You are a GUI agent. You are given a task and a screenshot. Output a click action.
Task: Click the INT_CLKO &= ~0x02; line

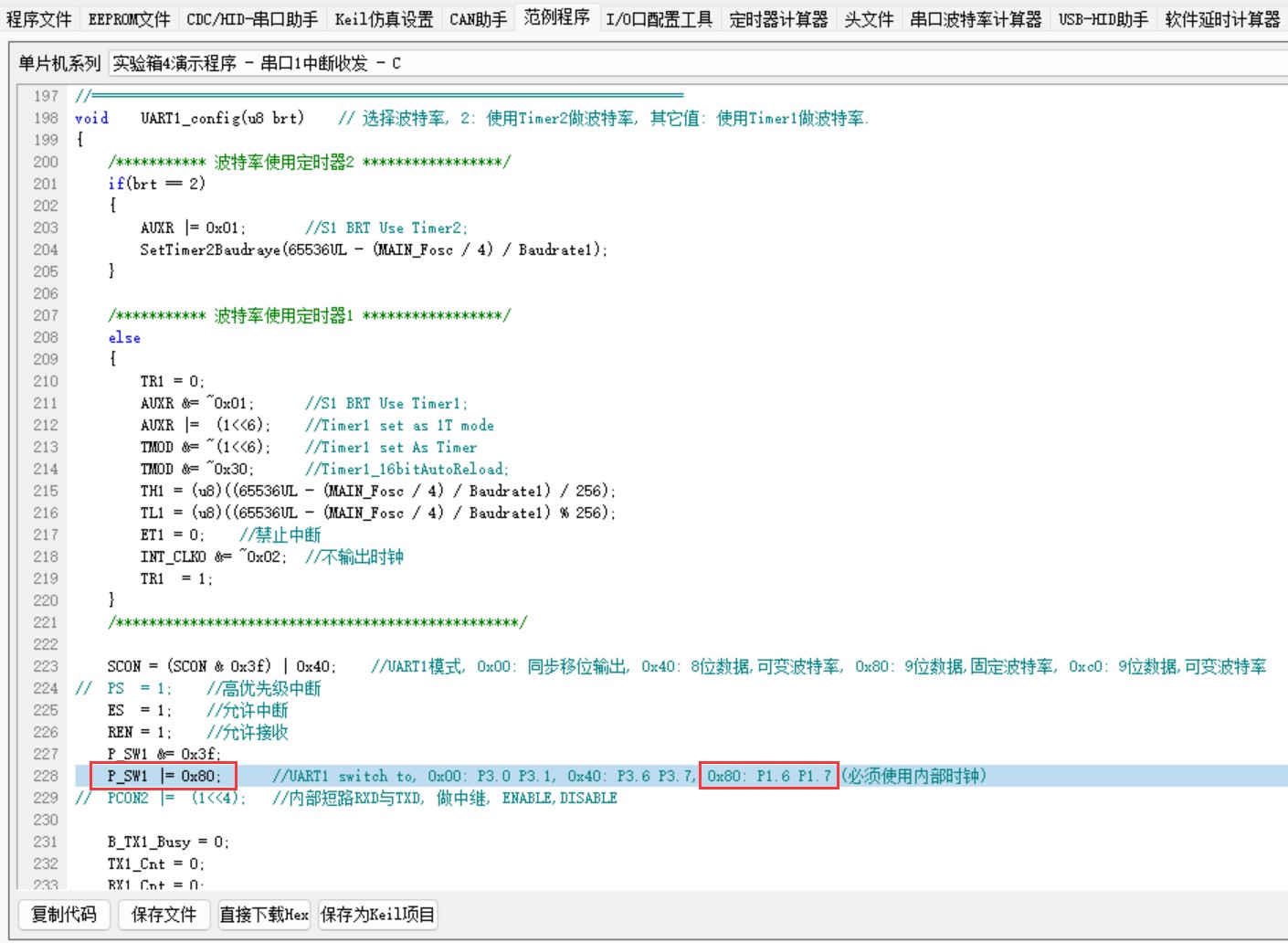coord(271,556)
